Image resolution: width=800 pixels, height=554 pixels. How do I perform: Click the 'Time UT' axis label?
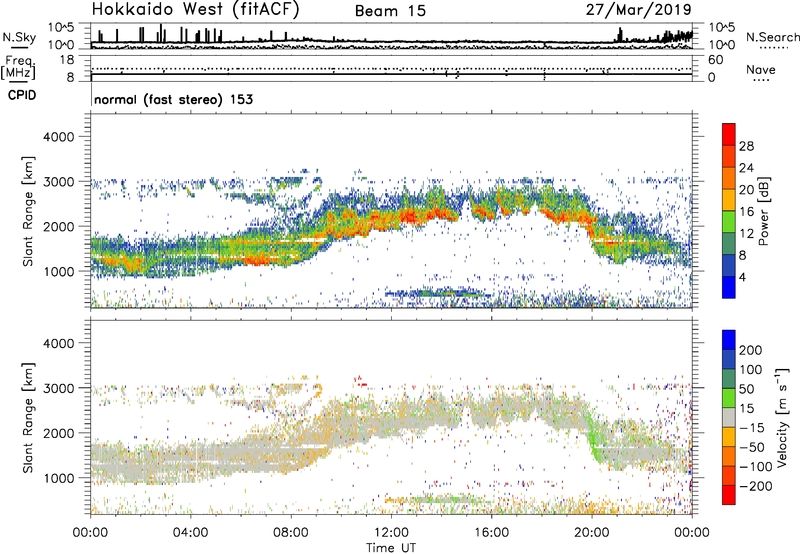[391, 548]
